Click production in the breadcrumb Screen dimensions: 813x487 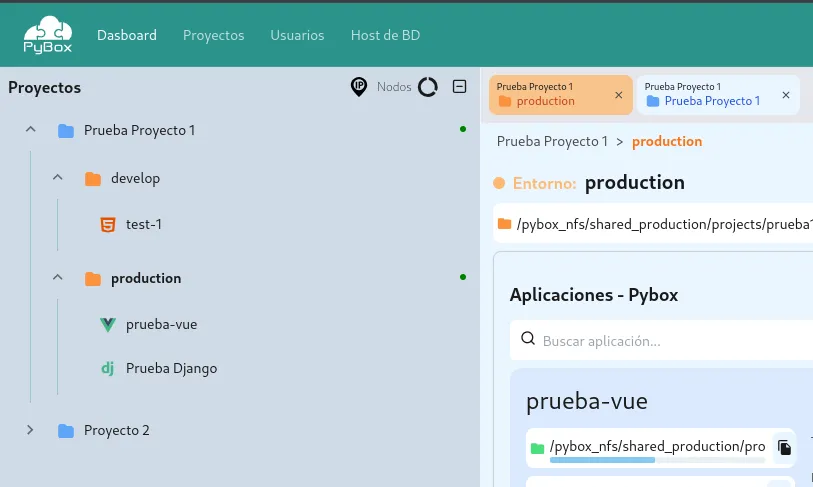pos(667,141)
